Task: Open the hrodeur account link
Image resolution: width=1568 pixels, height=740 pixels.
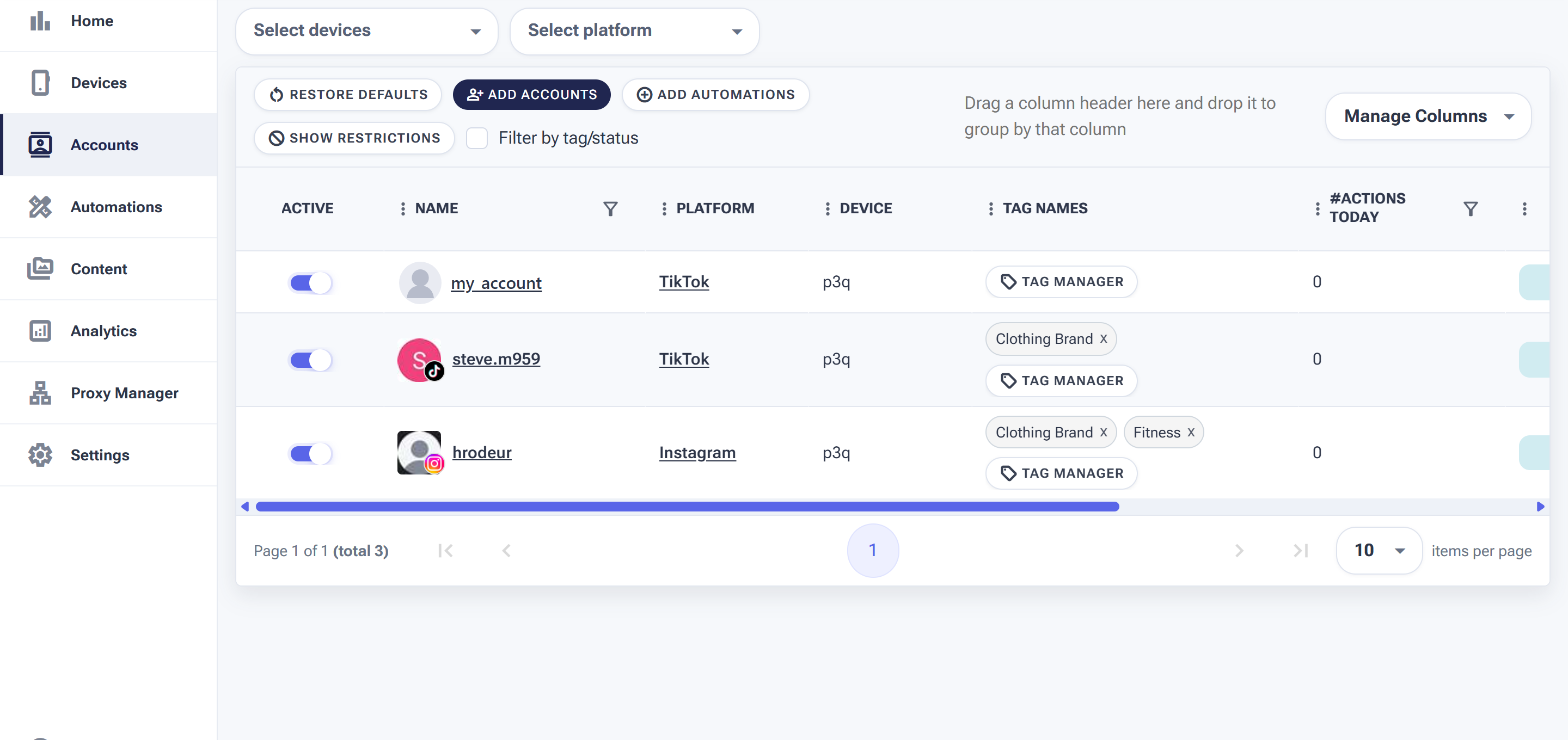Action: point(482,453)
